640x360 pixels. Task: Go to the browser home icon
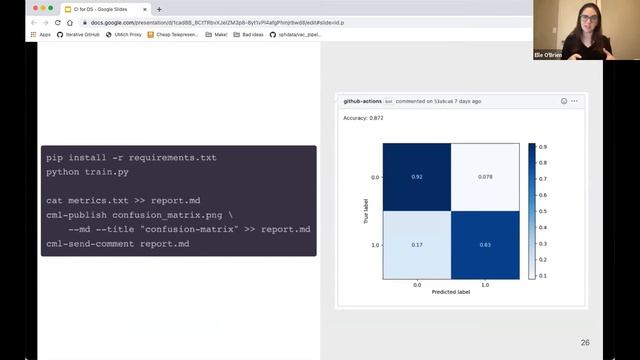(70, 23)
